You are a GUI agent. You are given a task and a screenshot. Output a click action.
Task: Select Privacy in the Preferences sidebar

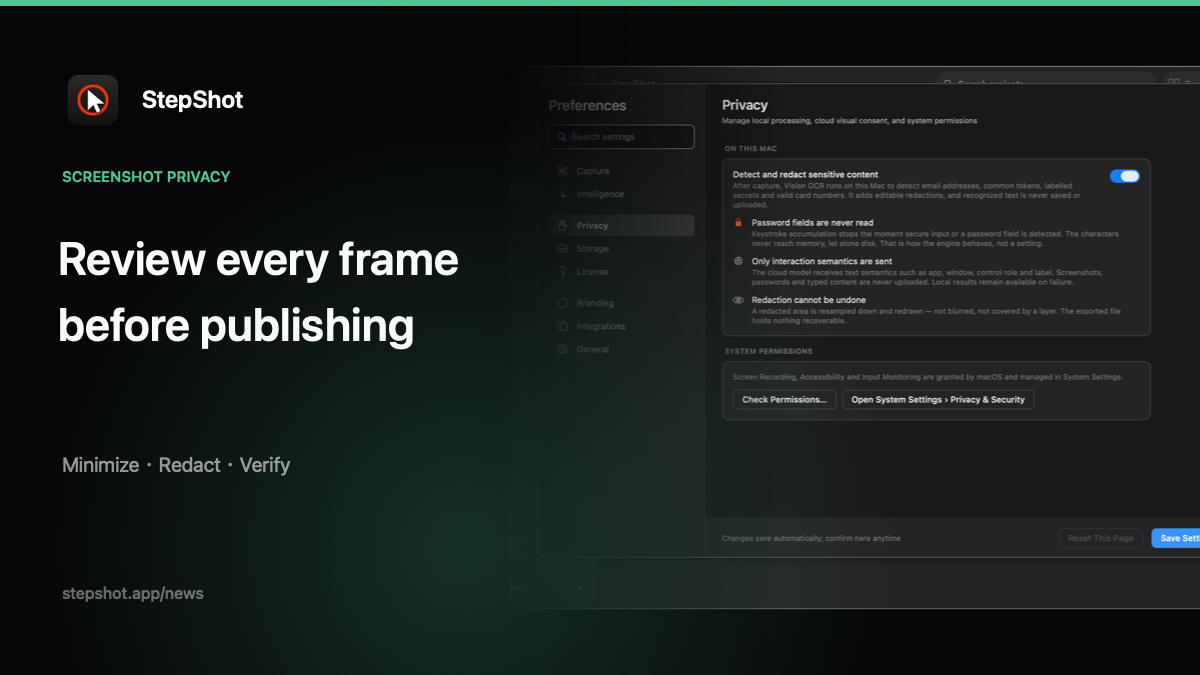[x=621, y=225]
